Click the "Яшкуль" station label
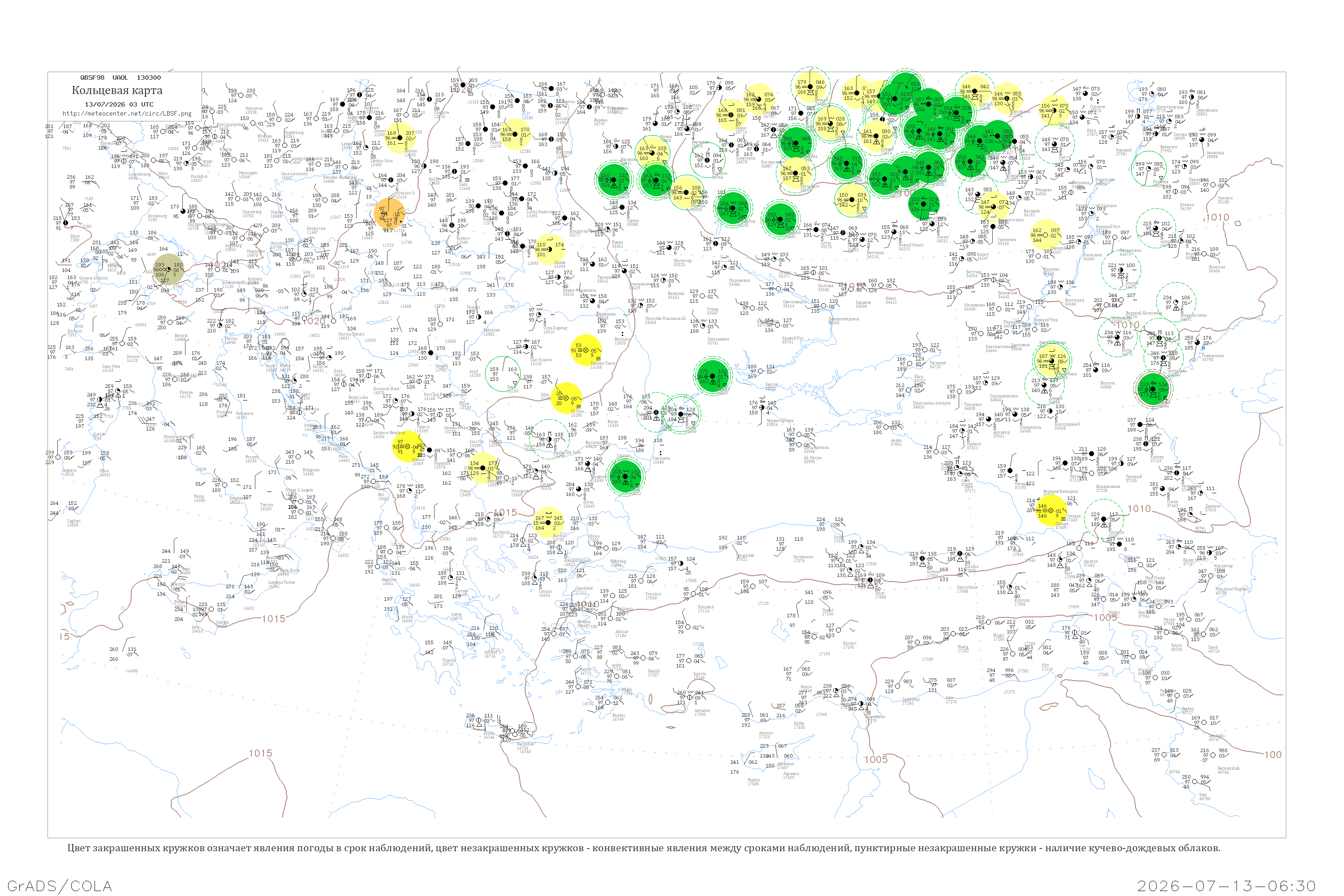Image resolution: width=1344 pixels, height=896 pixels. pos(1107,383)
